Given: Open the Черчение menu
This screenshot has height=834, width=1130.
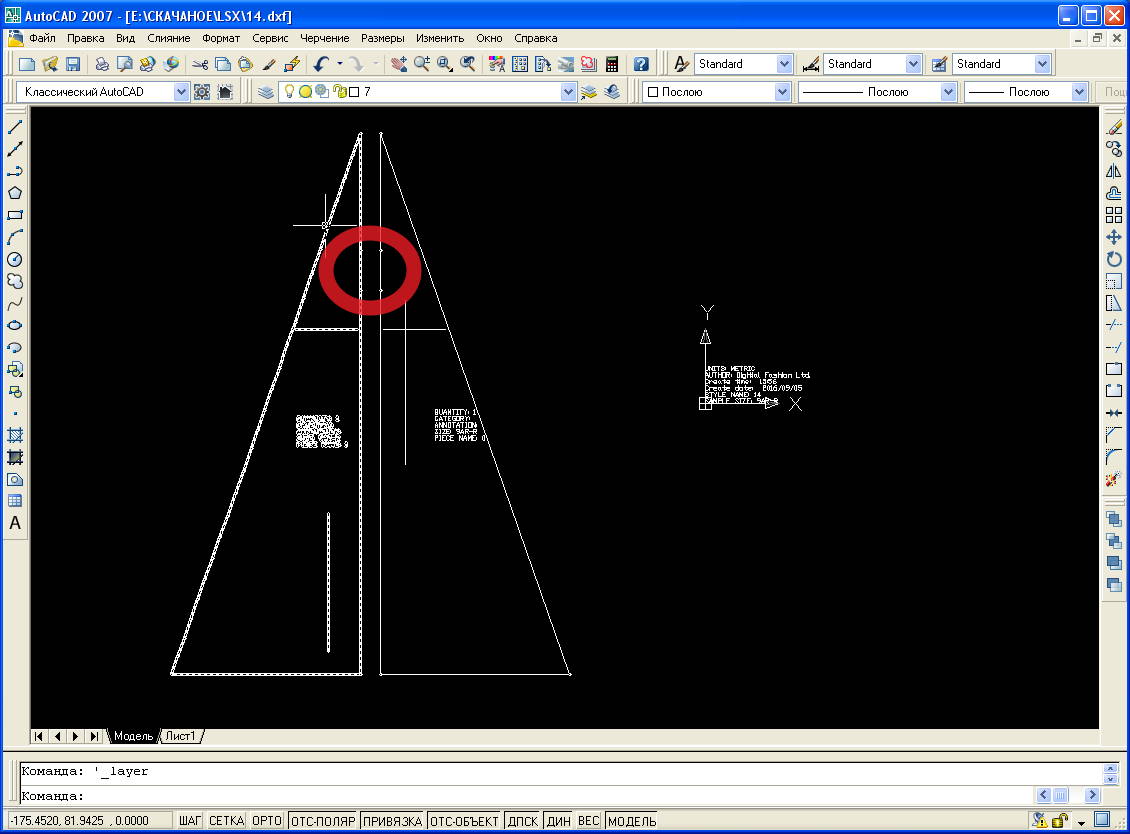Looking at the screenshot, I should click(x=325, y=38).
